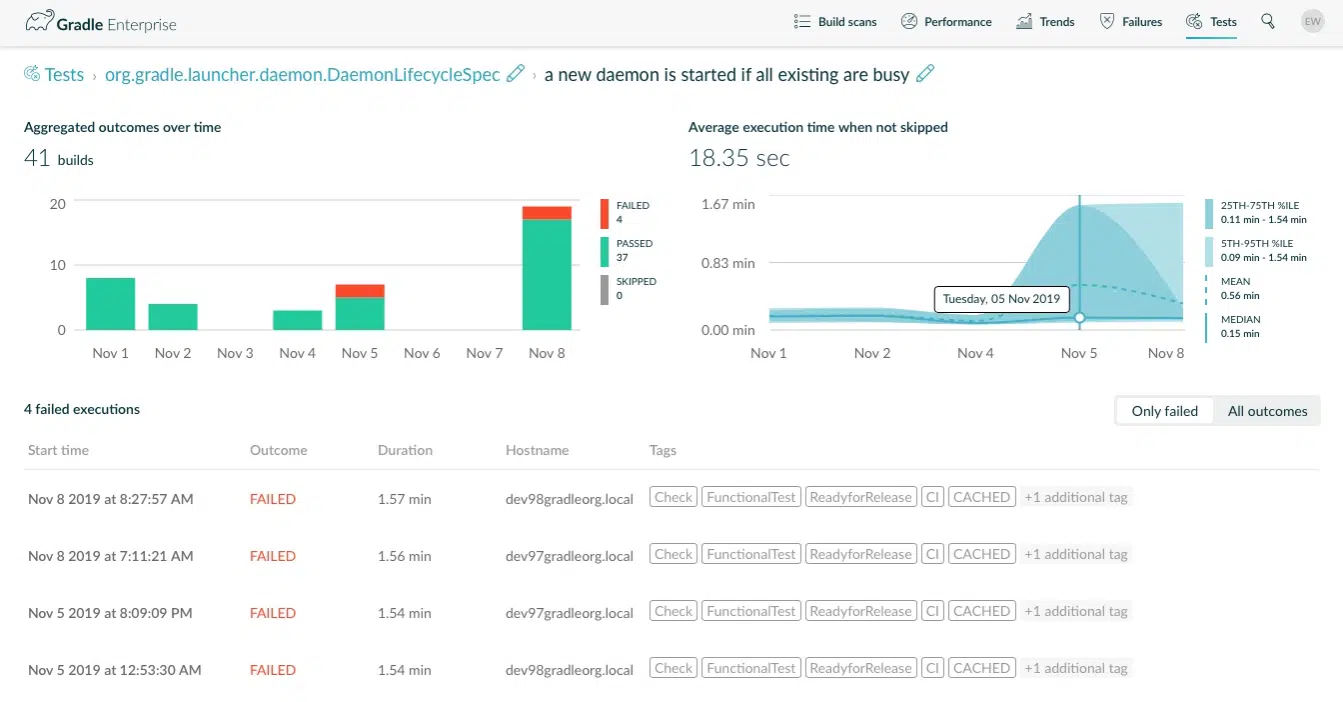Image resolution: width=1343 pixels, height=702 pixels.
Task: Open the Tests breadcrumb link
Action: pyautogui.click(x=63, y=73)
